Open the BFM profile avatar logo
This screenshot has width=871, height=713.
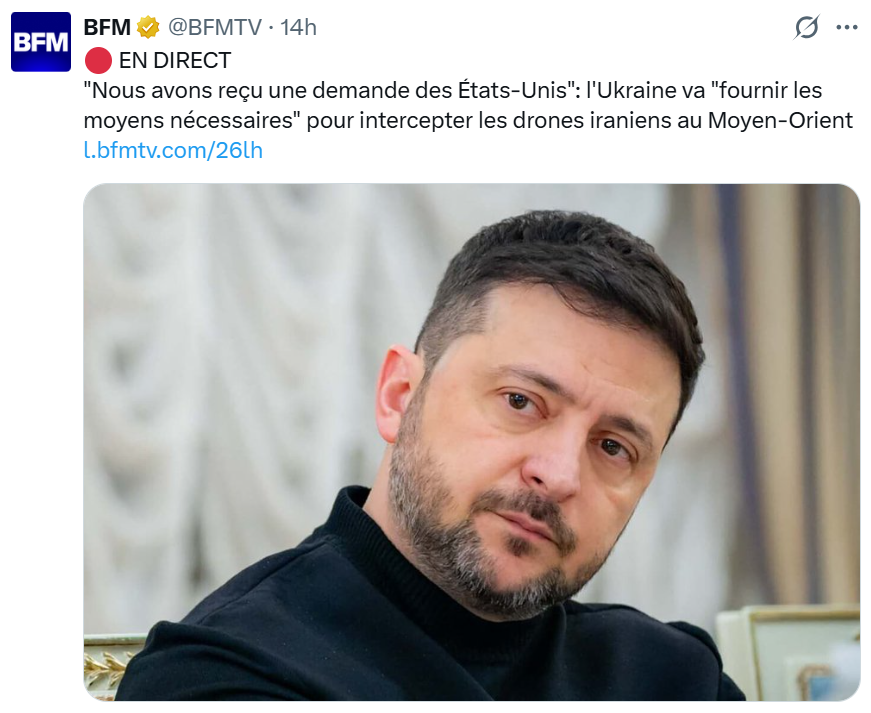click(41, 42)
